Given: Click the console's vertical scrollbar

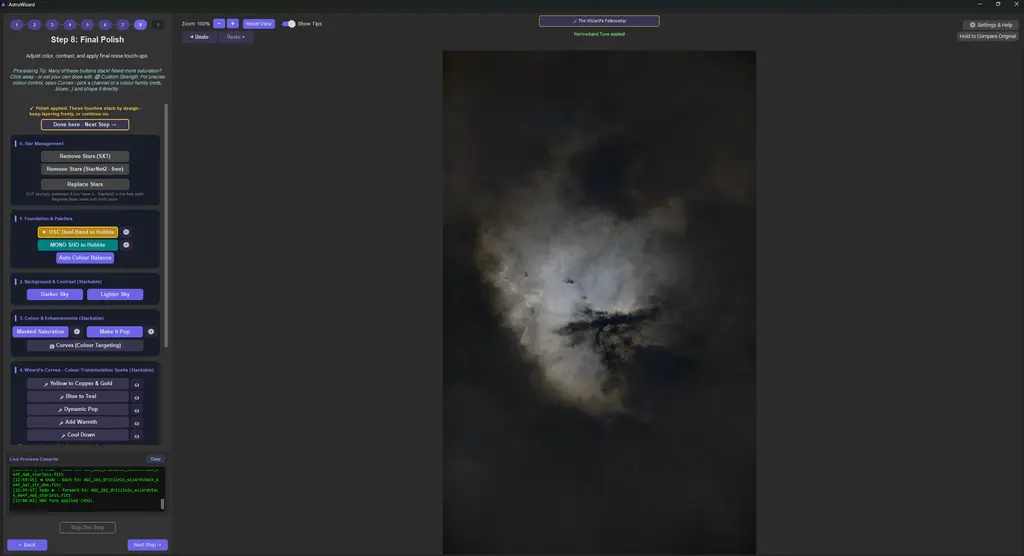Looking at the screenshot, I should [x=162, y=504].
